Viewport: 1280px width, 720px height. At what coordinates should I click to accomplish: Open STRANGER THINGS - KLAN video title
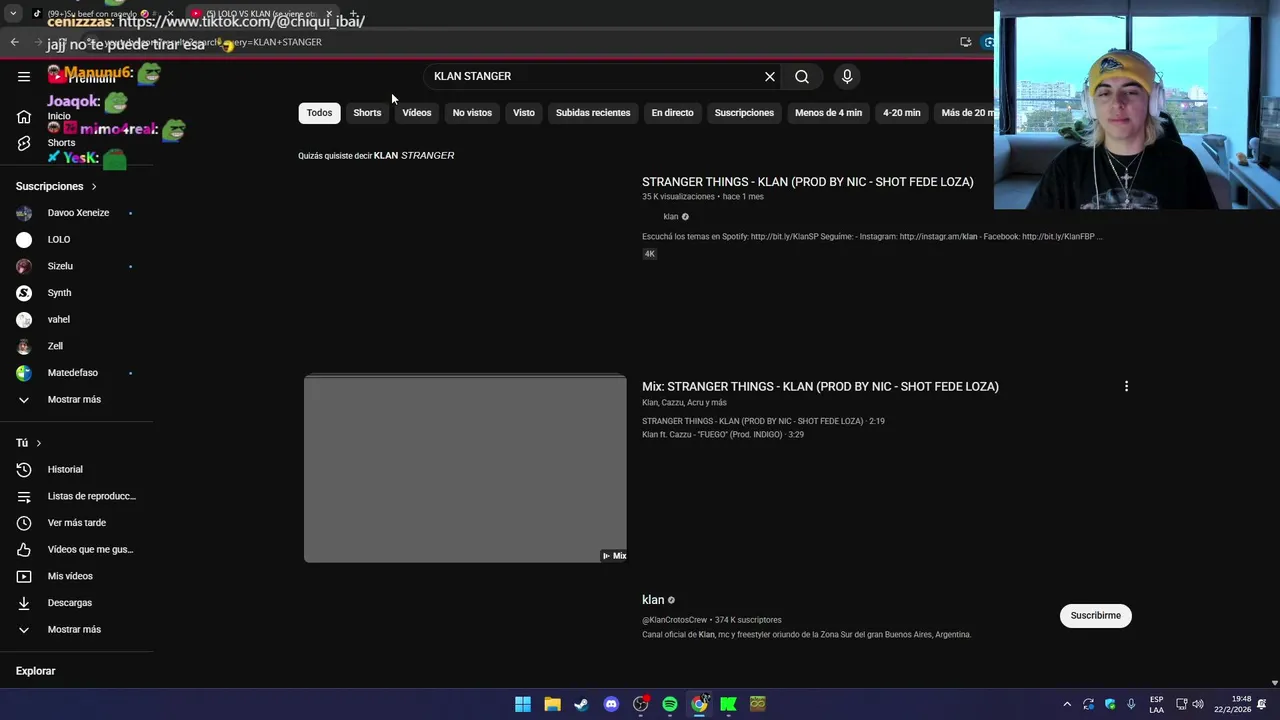[808, 182]
